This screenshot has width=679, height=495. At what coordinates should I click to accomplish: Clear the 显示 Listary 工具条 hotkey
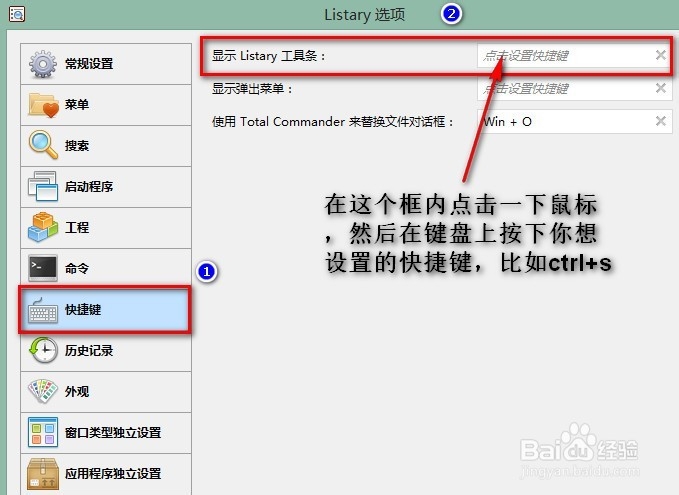click(x=661, y=55)
